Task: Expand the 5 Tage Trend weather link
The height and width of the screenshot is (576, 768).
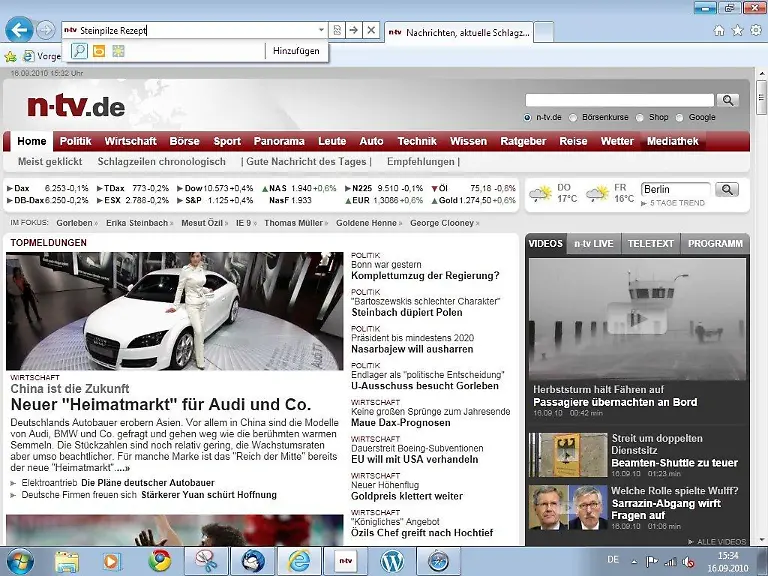Action: [x=677, y=203]
